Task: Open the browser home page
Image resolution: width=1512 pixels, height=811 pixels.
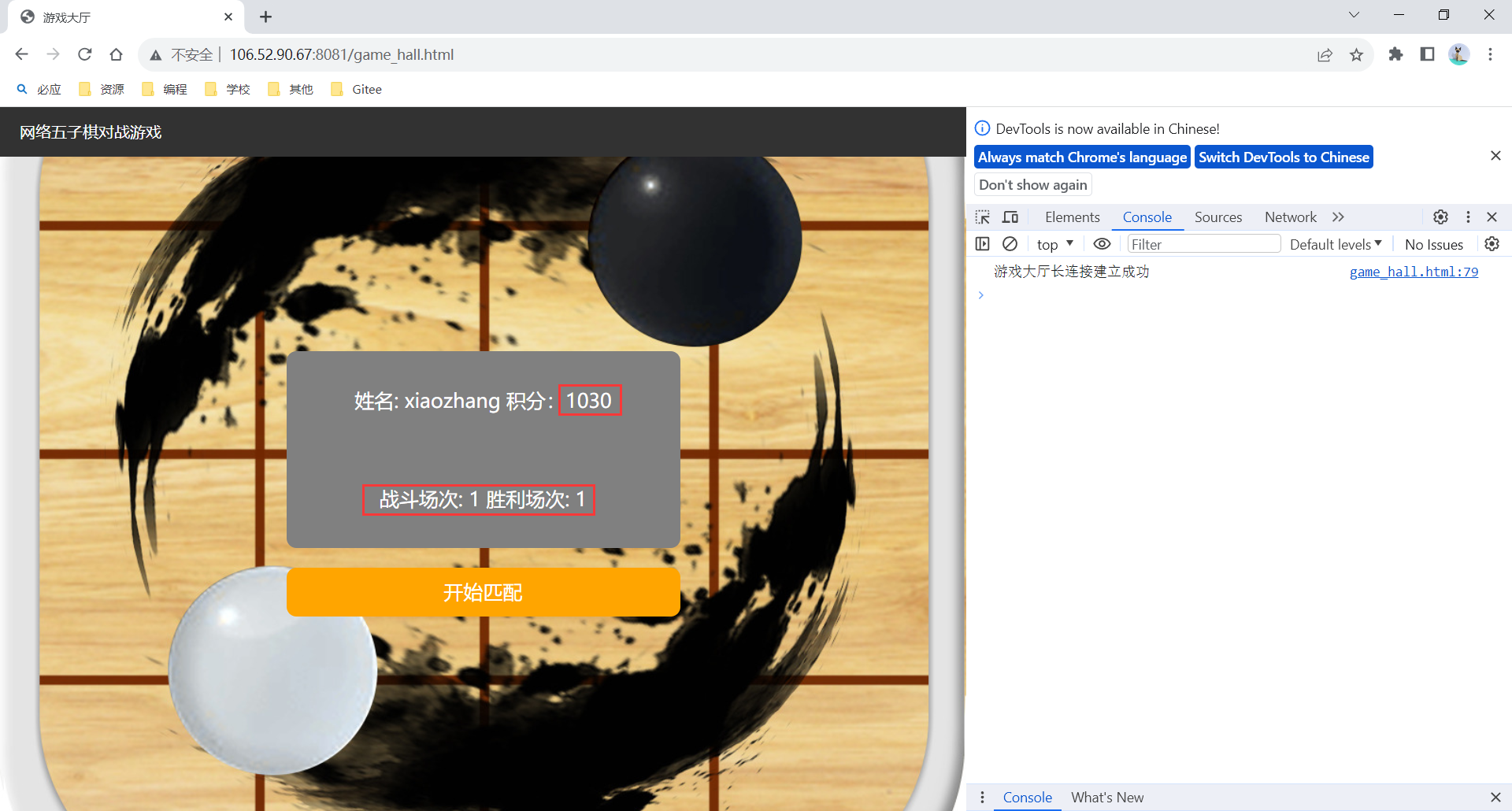Action: click(x=116, y=54)
